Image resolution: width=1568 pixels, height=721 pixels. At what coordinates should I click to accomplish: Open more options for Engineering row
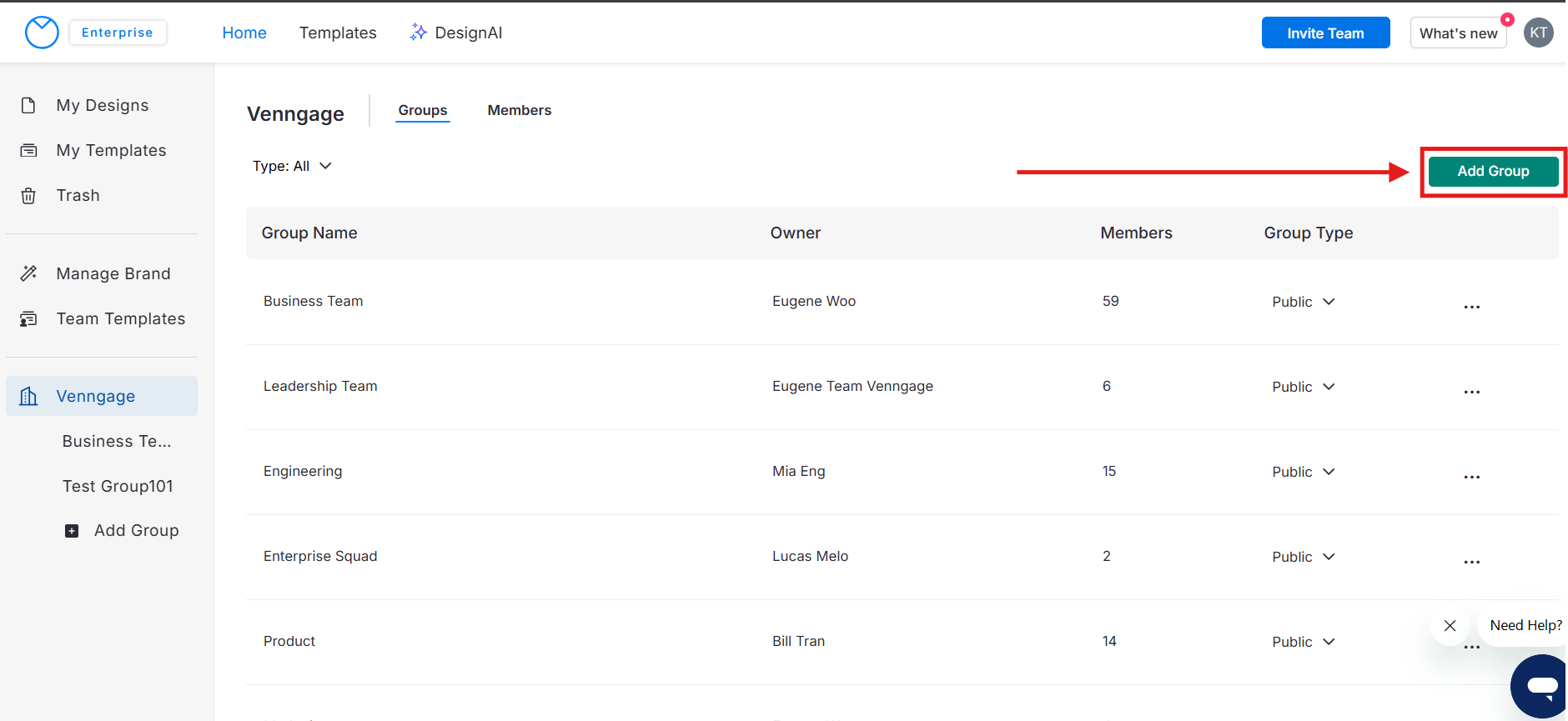tap(1471, 477)
